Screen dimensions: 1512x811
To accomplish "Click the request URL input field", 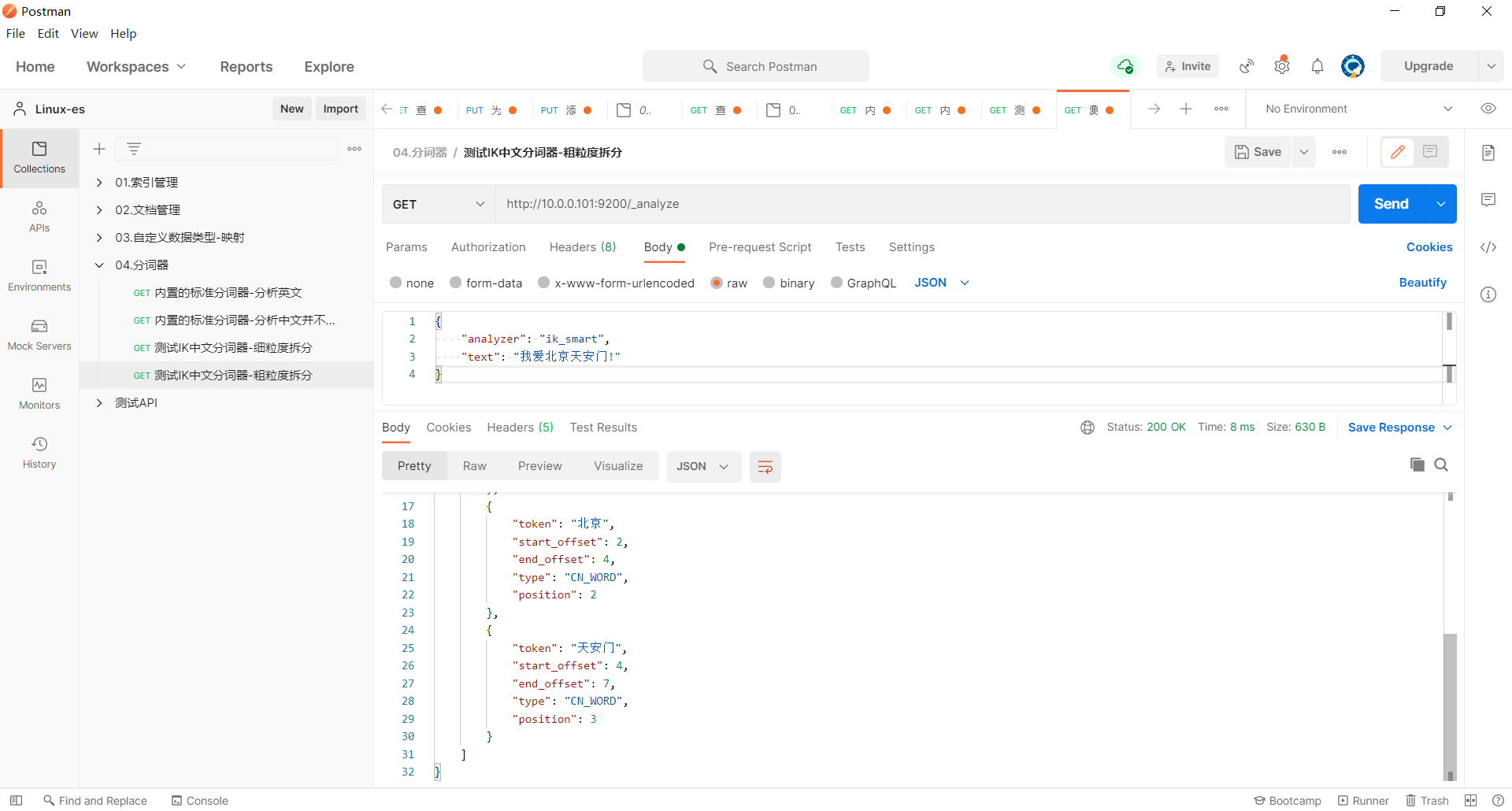I will pos(923,204).
